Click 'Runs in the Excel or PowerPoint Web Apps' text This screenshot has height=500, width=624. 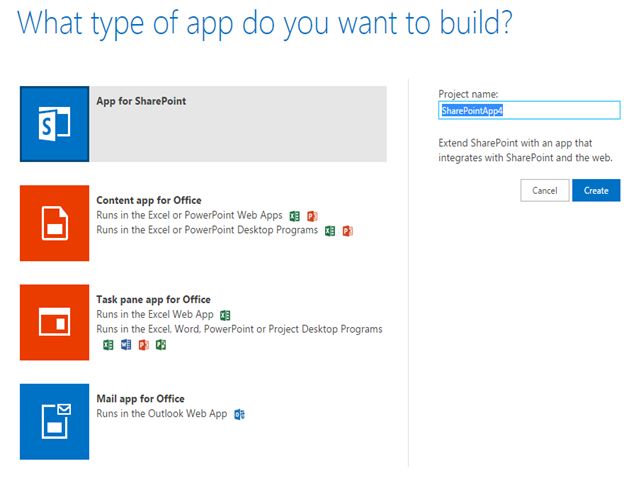[x=189, y=215]
